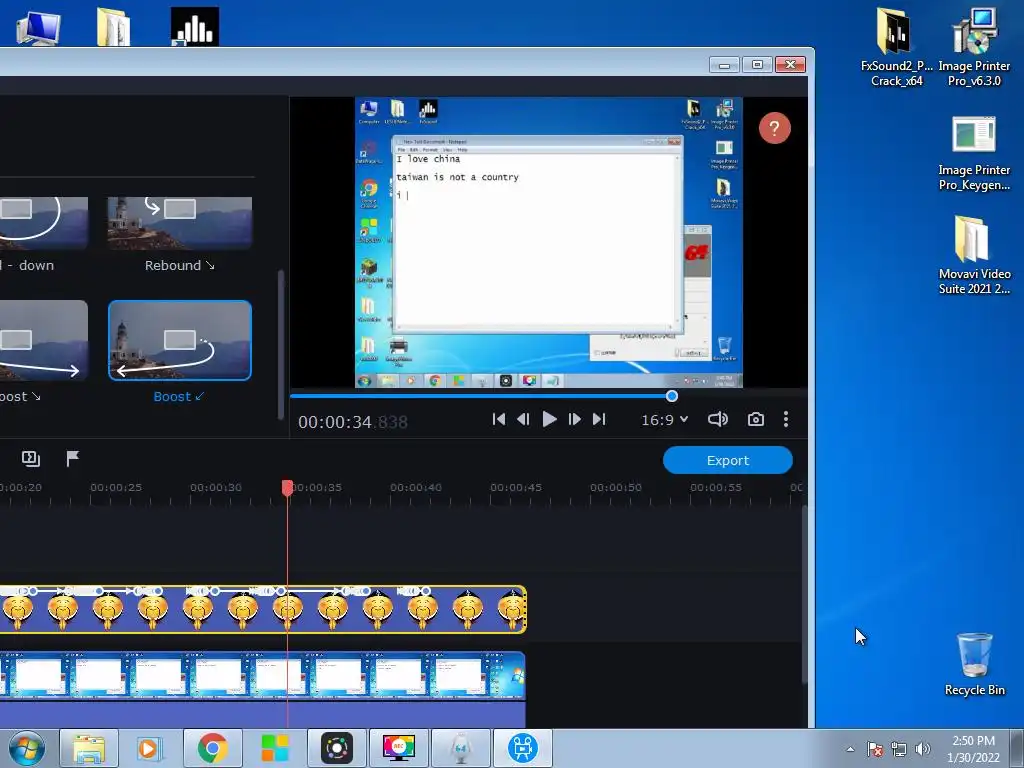This screenshot has width=1024, height=768.
Task: Select the Recycle Bin desktop icon
Action: (x=974, y=664)
